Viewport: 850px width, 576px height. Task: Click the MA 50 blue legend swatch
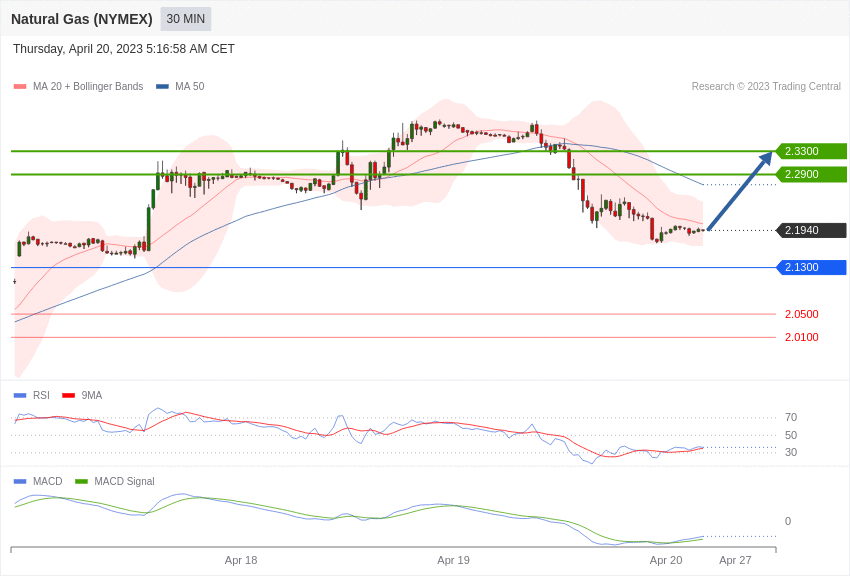tap(162, 87)
